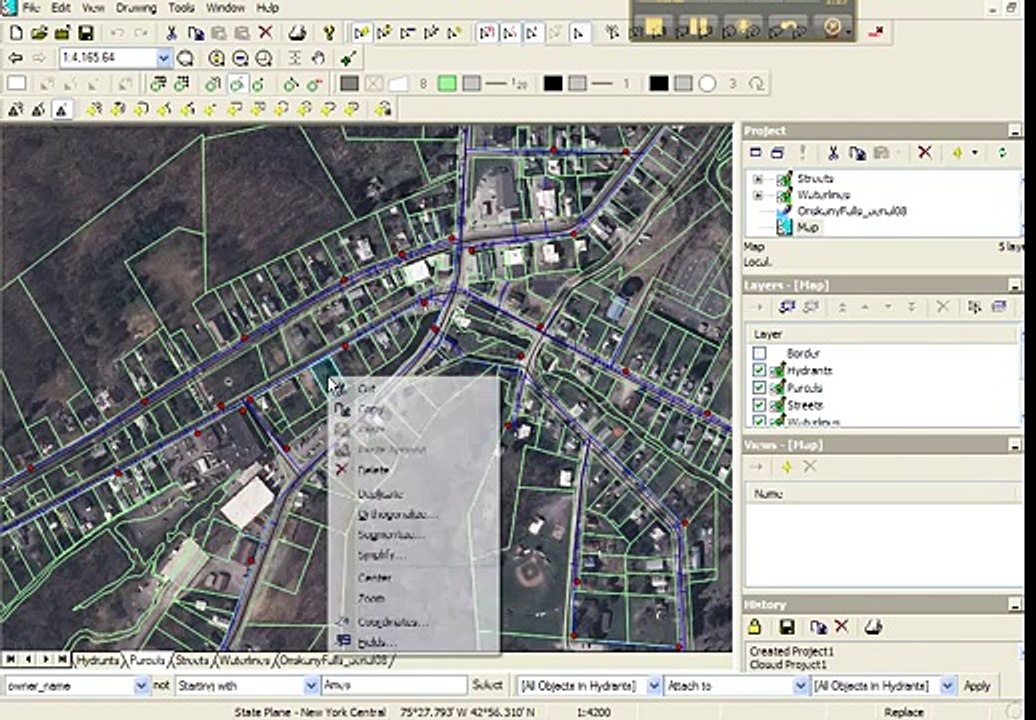The image size is (1036, 720).
Task: Click the dark gray area color swatch
Action: [350, 84]
